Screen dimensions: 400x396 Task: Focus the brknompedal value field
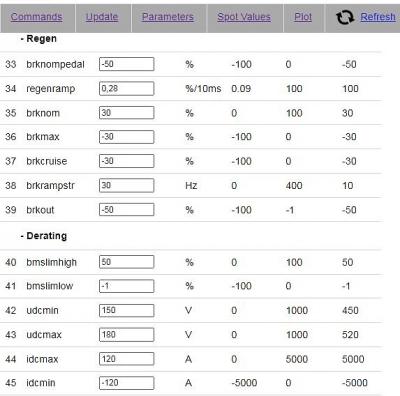pyautogui.click(x=127, y=64)
